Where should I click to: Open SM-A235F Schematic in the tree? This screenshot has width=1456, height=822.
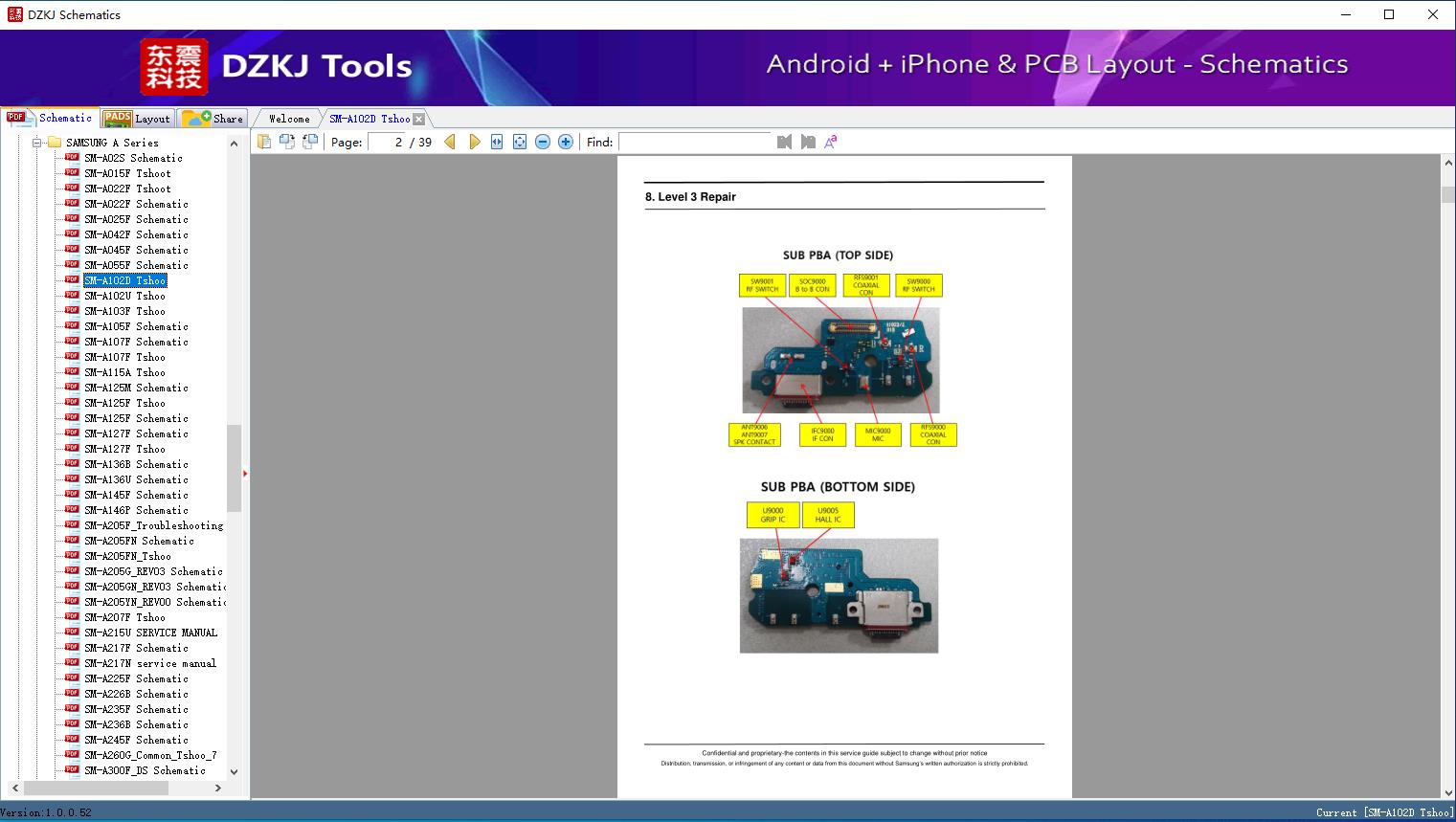point(136,709)
